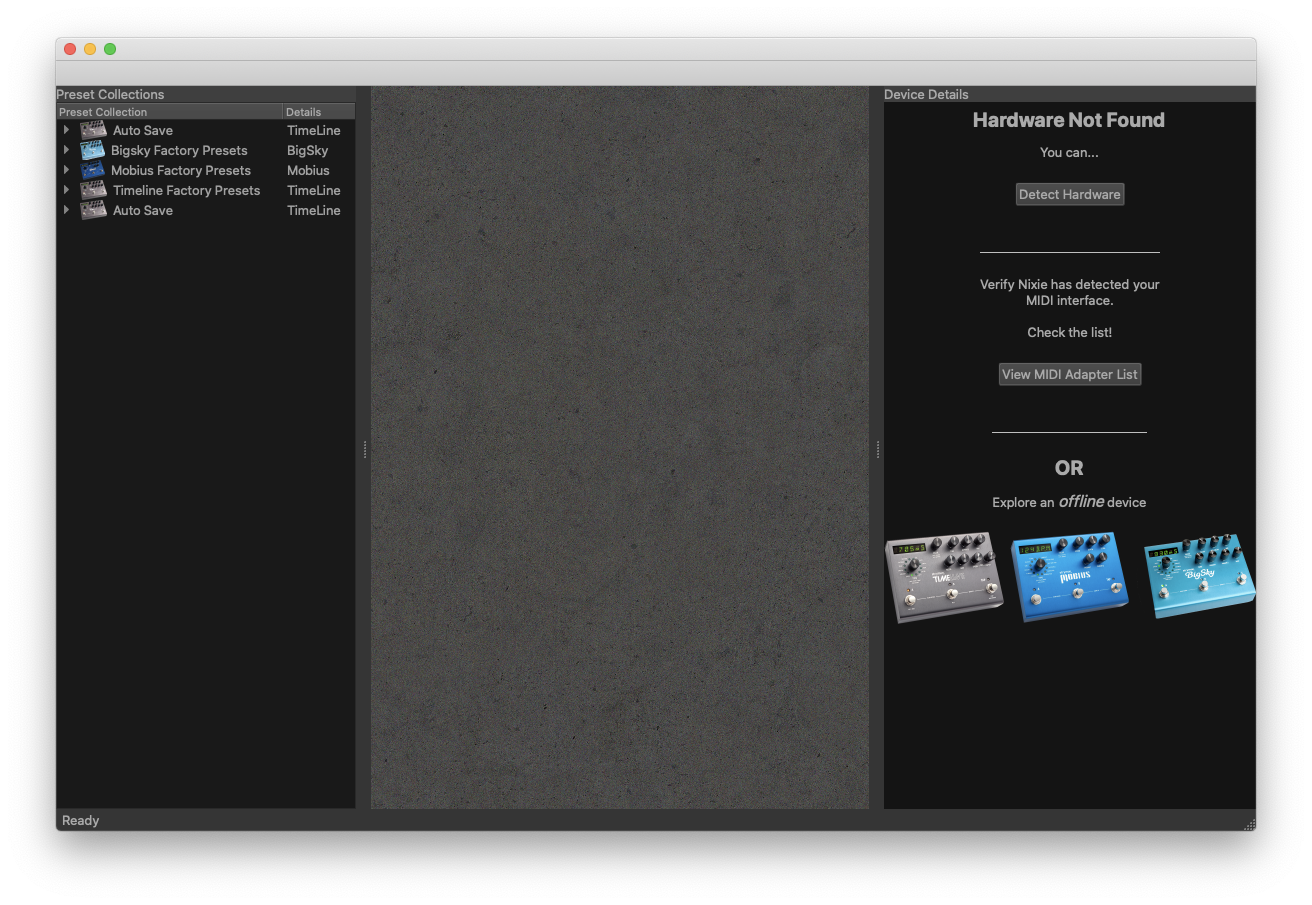Expand the Mobius Factory Presets collection

[66, 170]
